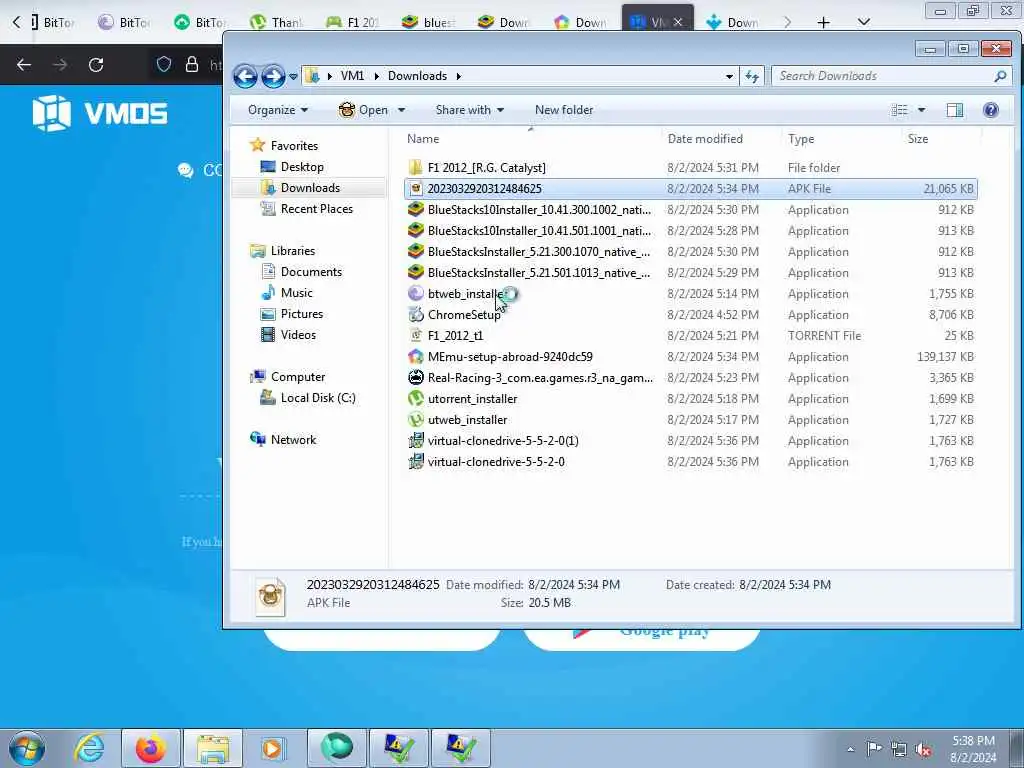Switch to the F1 201 browser tab
The width and height of the screenshot is (1024, 768).
tap(353, 22)
